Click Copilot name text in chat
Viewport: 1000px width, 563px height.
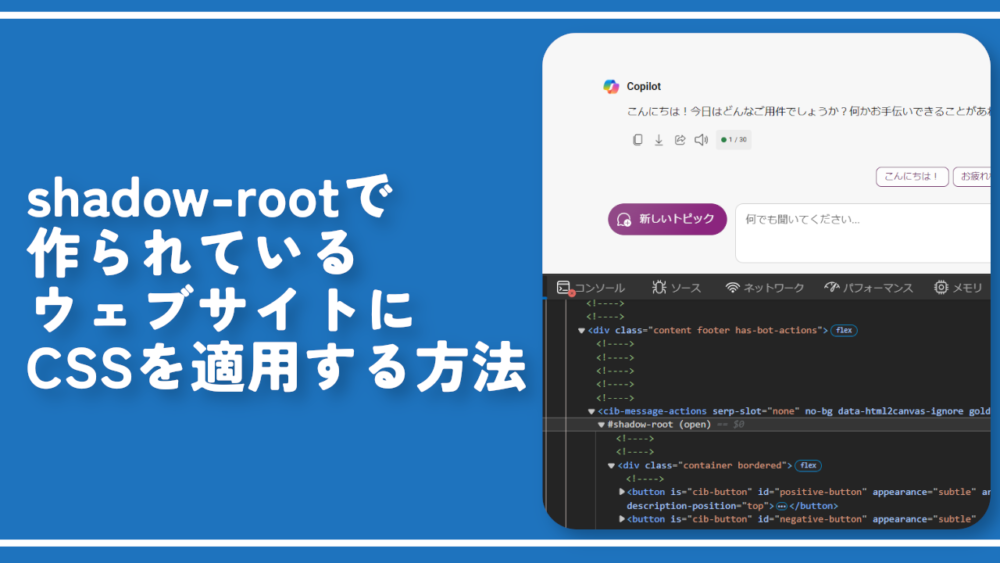tap(643, 86)
